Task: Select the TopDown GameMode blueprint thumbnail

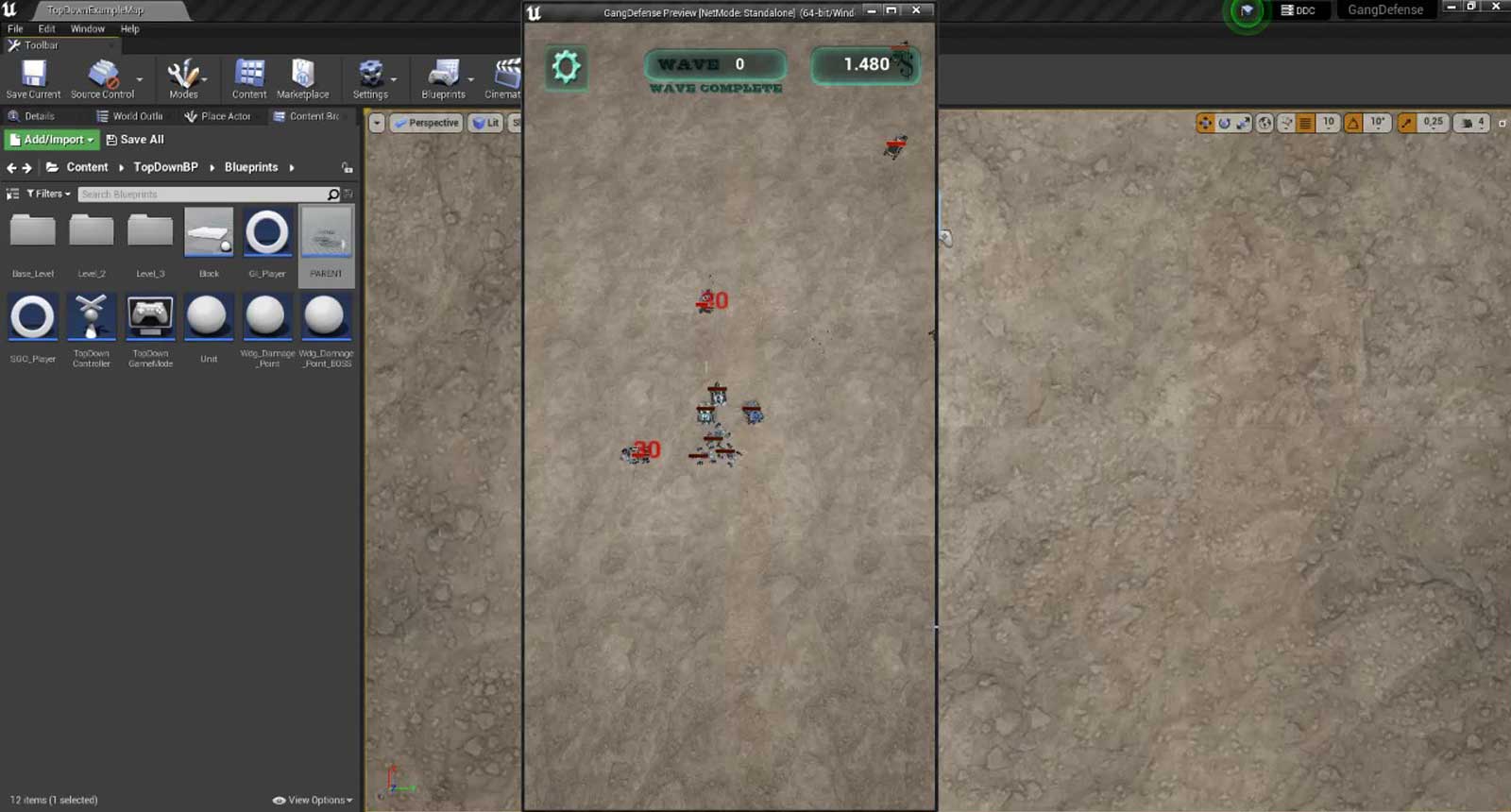Action: click(150, 318)
